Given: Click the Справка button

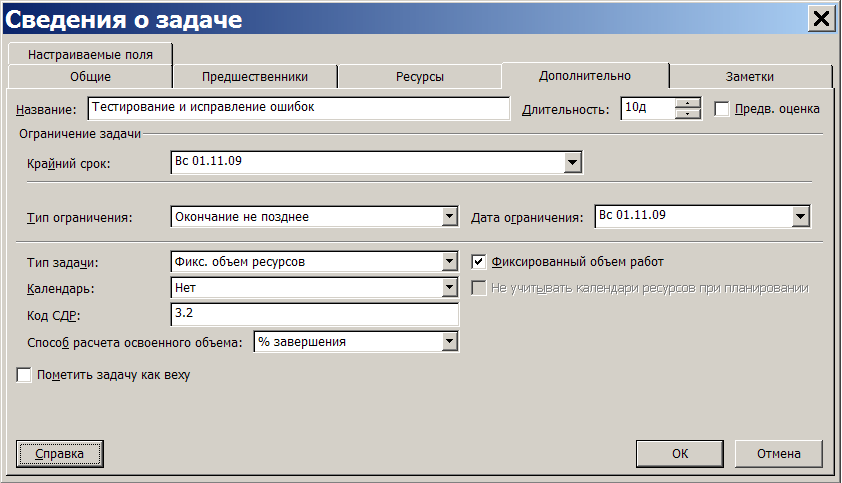Looking at the screenshot, I should [60, 454].
